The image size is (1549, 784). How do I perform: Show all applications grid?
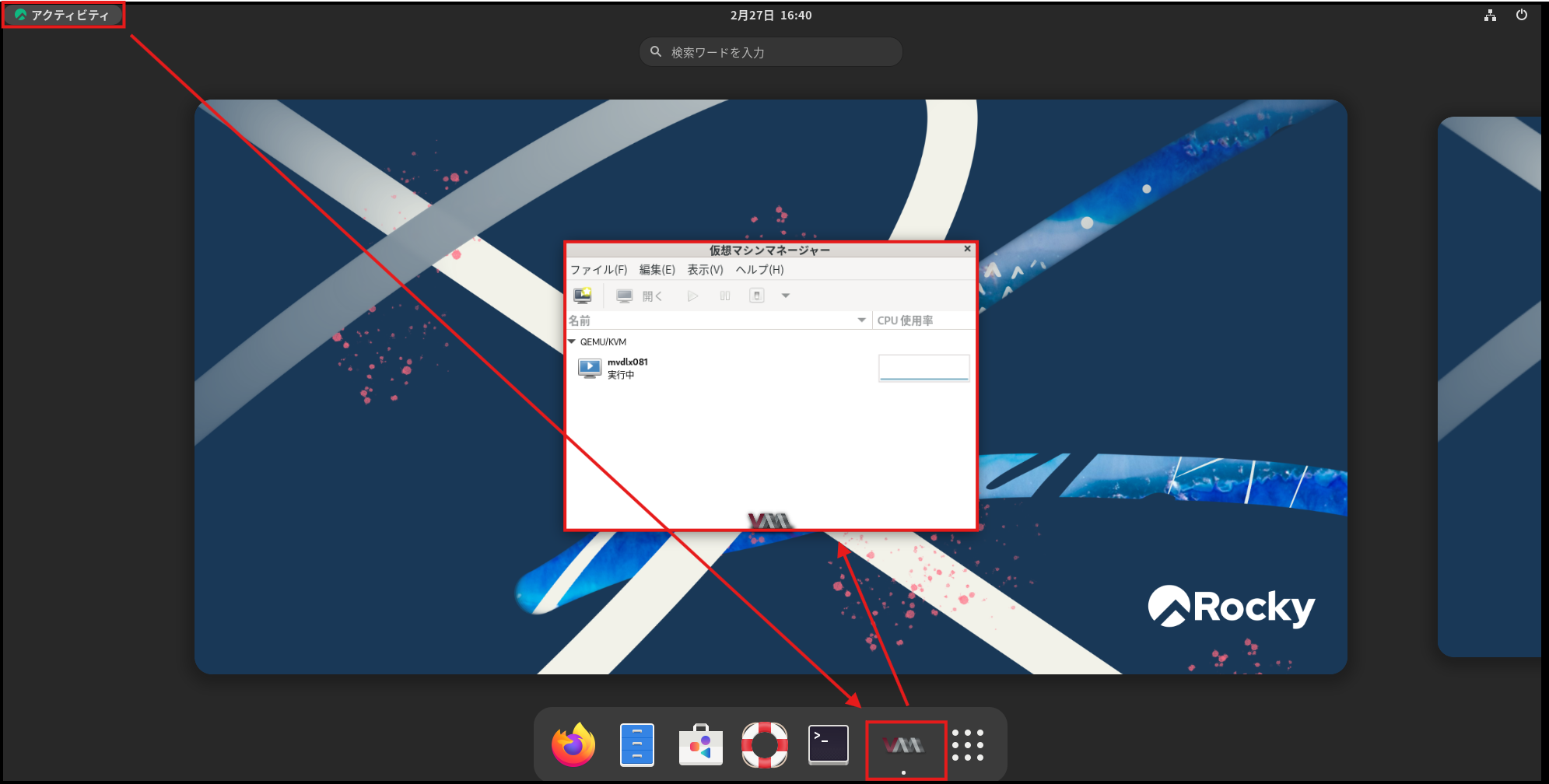(x=968, y=745)
